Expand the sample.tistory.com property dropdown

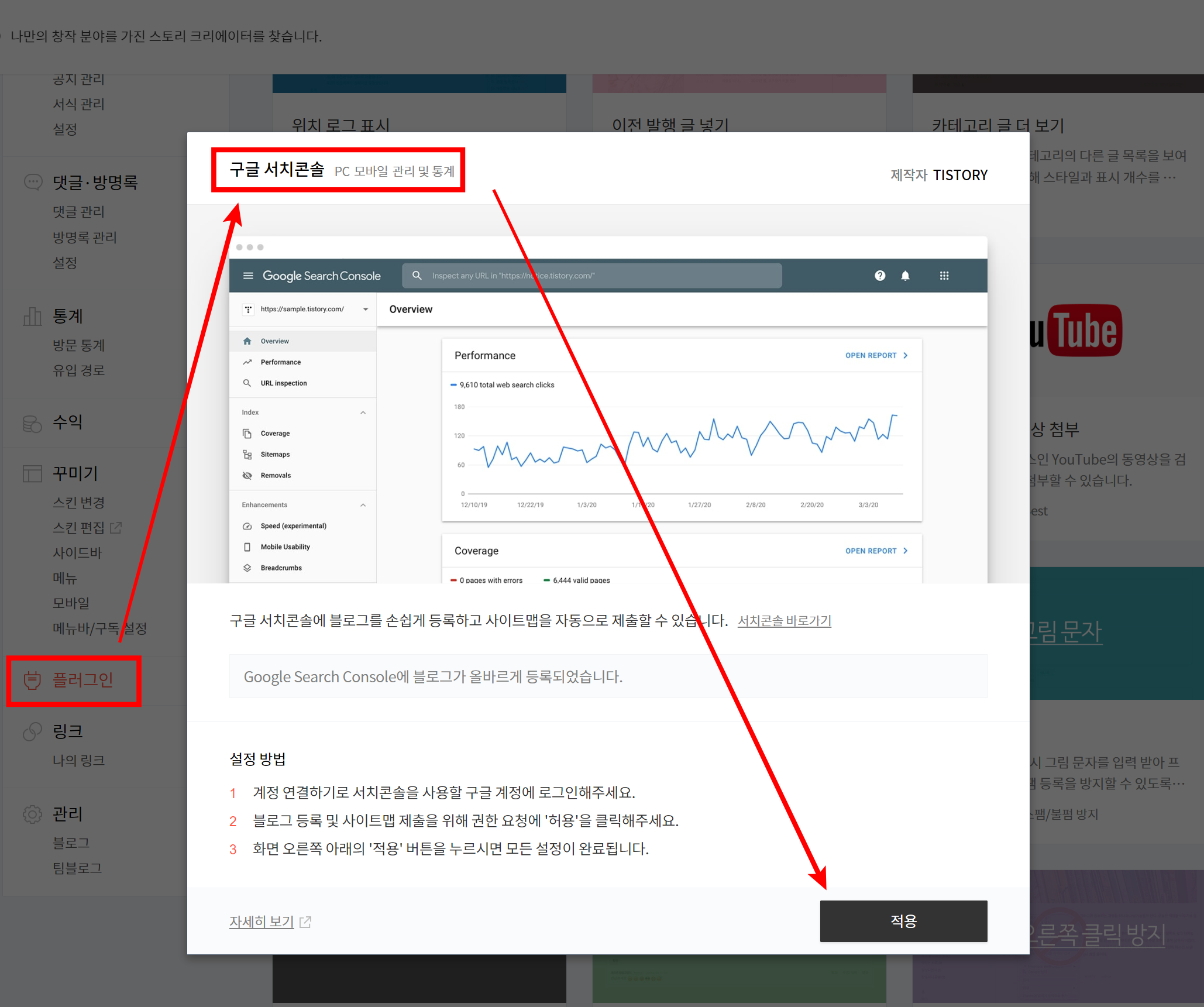tap(365, 309)
